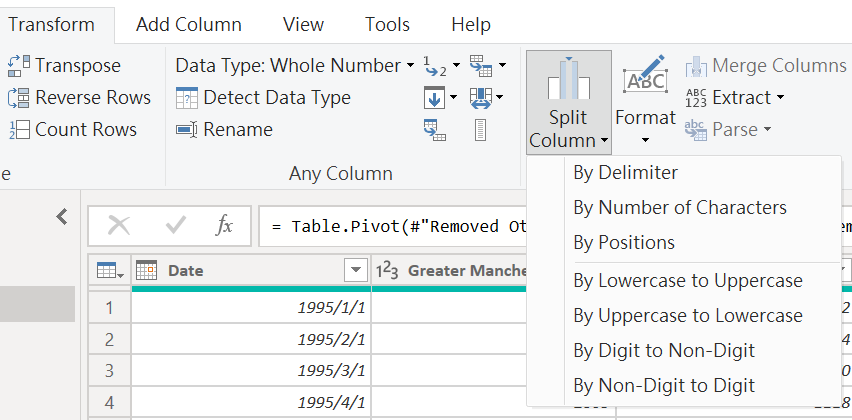
Task: Select row number 1 header
Action: (109, 308)
